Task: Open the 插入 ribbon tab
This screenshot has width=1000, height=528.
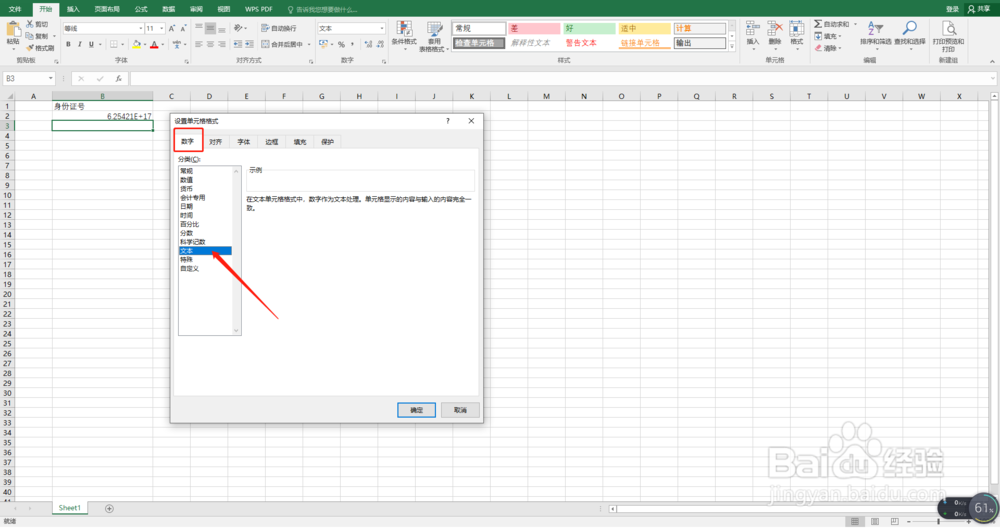Action: point(73,9)
